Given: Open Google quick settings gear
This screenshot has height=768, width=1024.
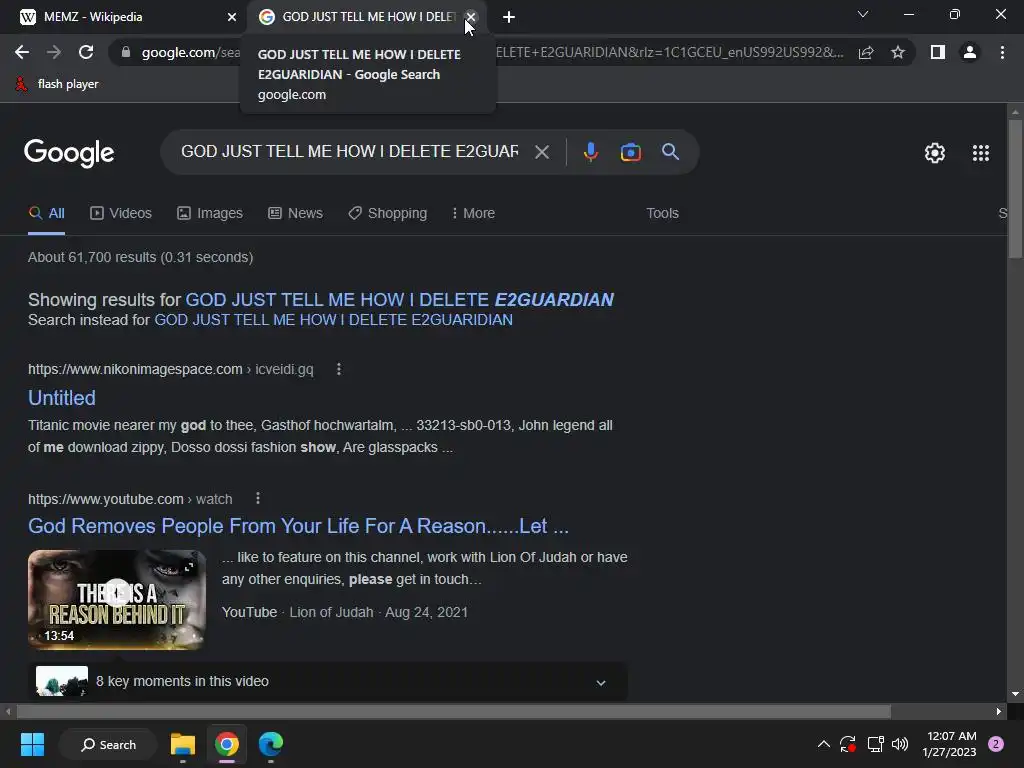Looking at the screenshot, I should tap(935, 153).
